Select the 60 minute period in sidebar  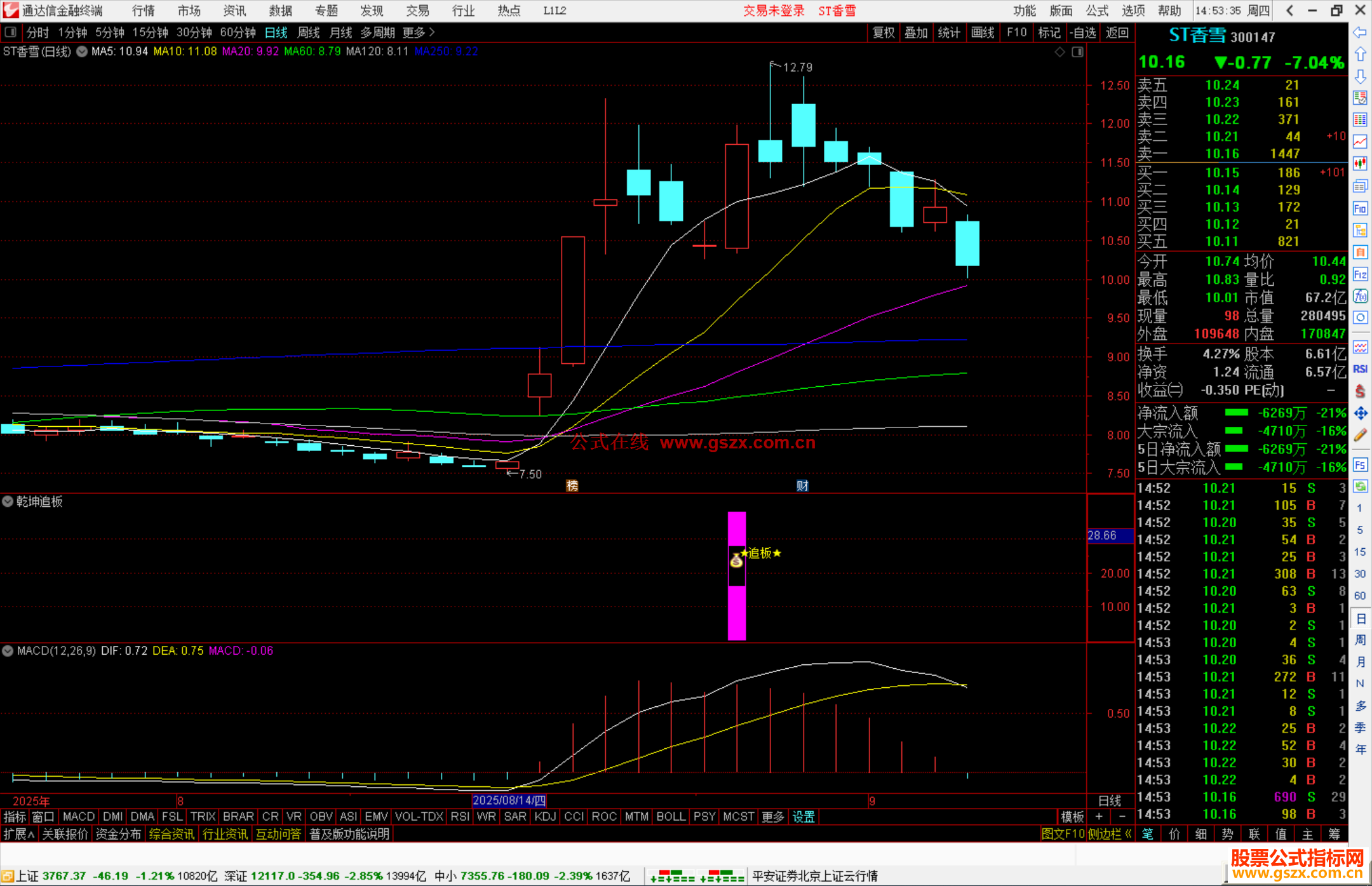pos(1360,596)
